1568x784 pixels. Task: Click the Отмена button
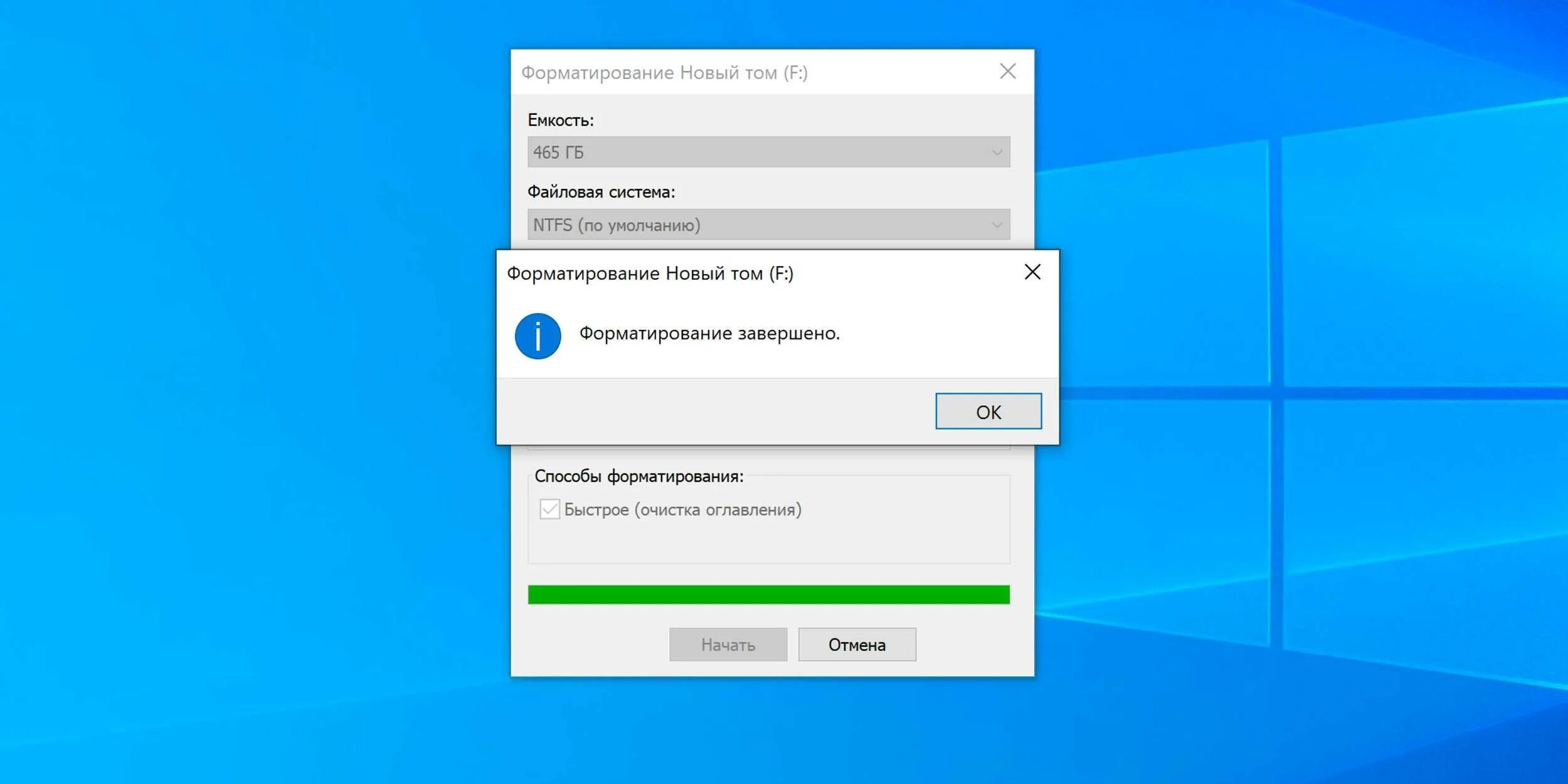pyautogui.click(x=856, y=644)
